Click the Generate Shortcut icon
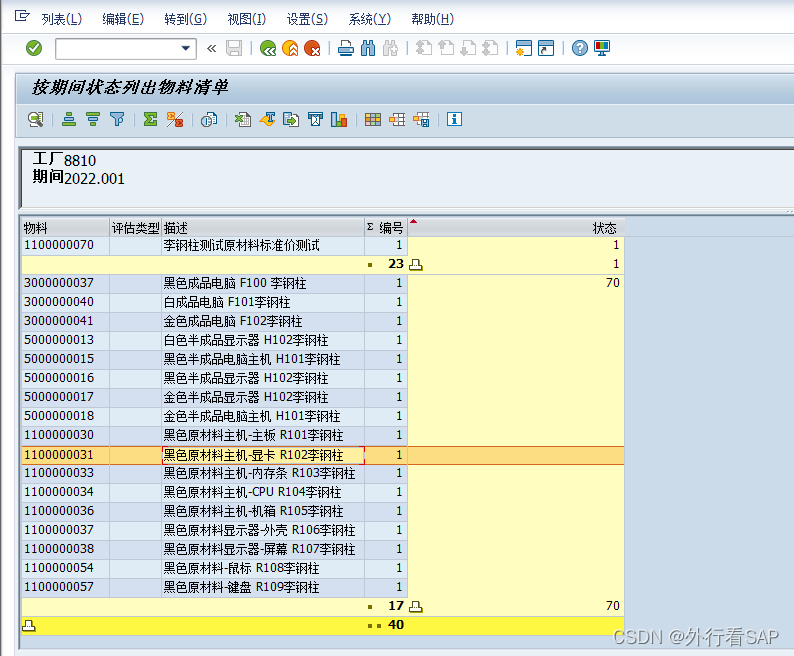 coord(546,49)
